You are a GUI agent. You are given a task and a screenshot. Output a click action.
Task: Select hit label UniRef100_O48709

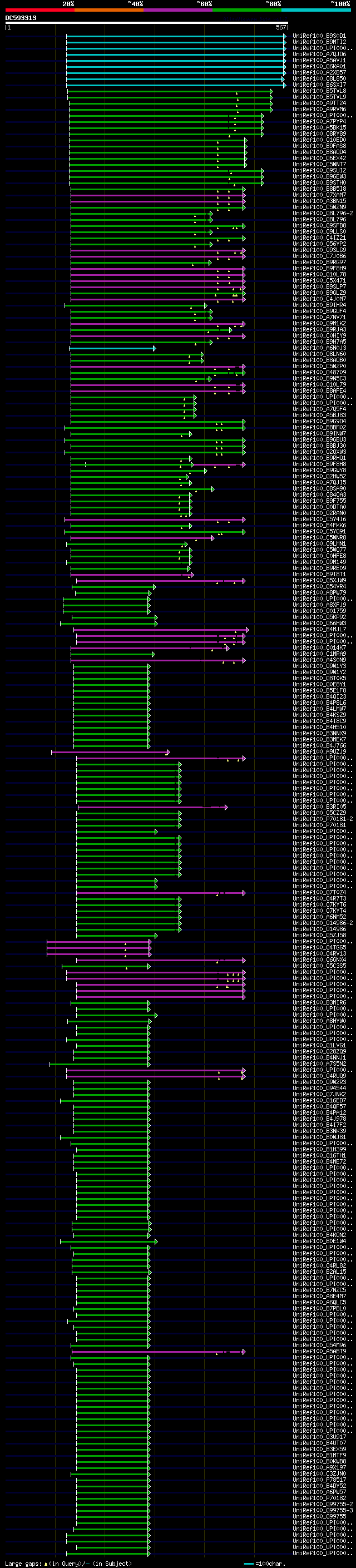coord(319,373)
